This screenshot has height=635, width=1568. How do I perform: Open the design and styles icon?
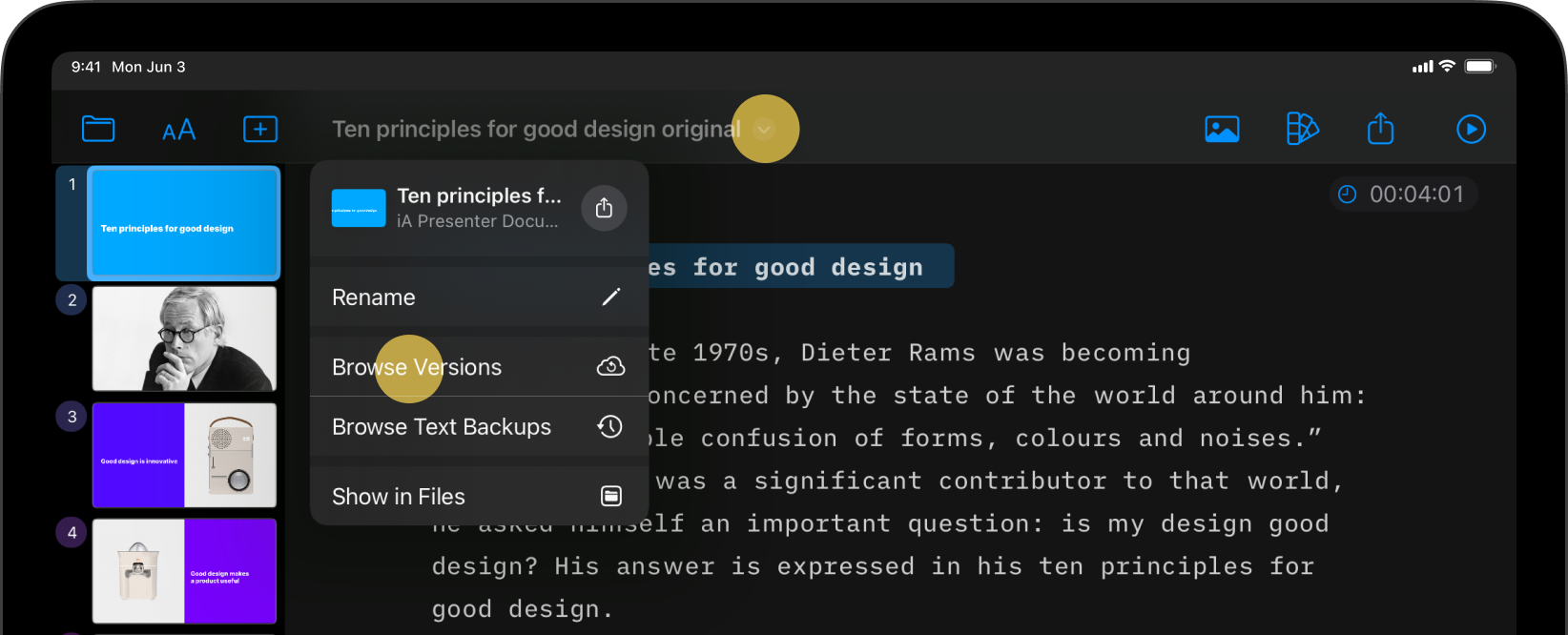(x=1302, y=129)
